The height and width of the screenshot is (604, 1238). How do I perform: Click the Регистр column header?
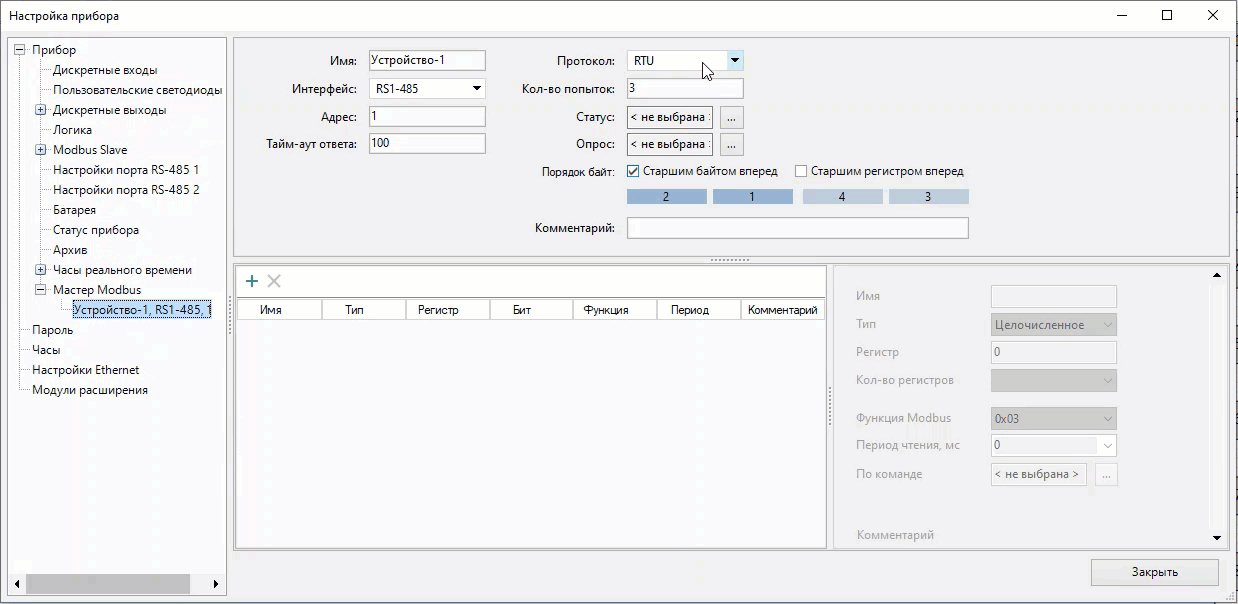[447, 310]
